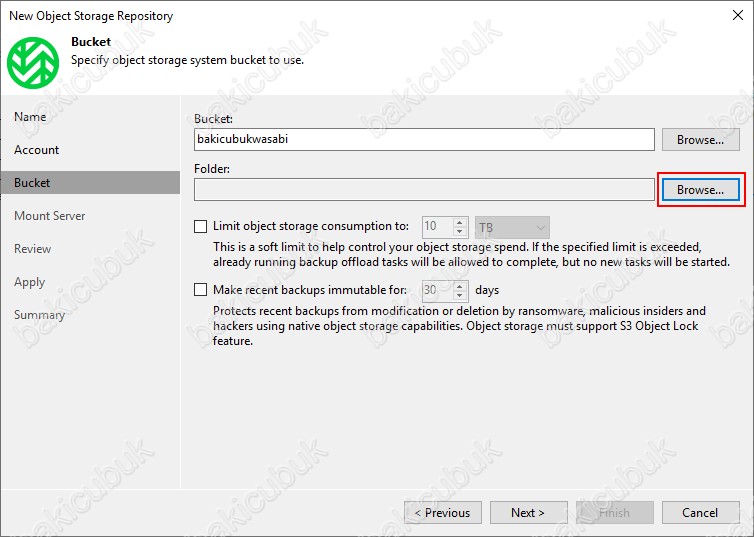
Task: Click the 'Limit object storage consumption to:' label
Action: (311, 226)
